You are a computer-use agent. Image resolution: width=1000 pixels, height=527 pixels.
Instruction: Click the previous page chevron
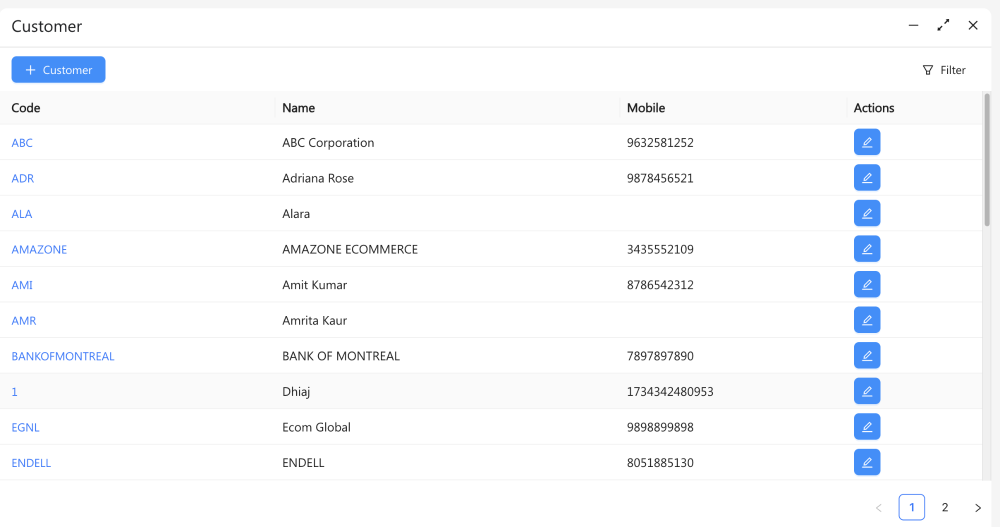point(878,508)
